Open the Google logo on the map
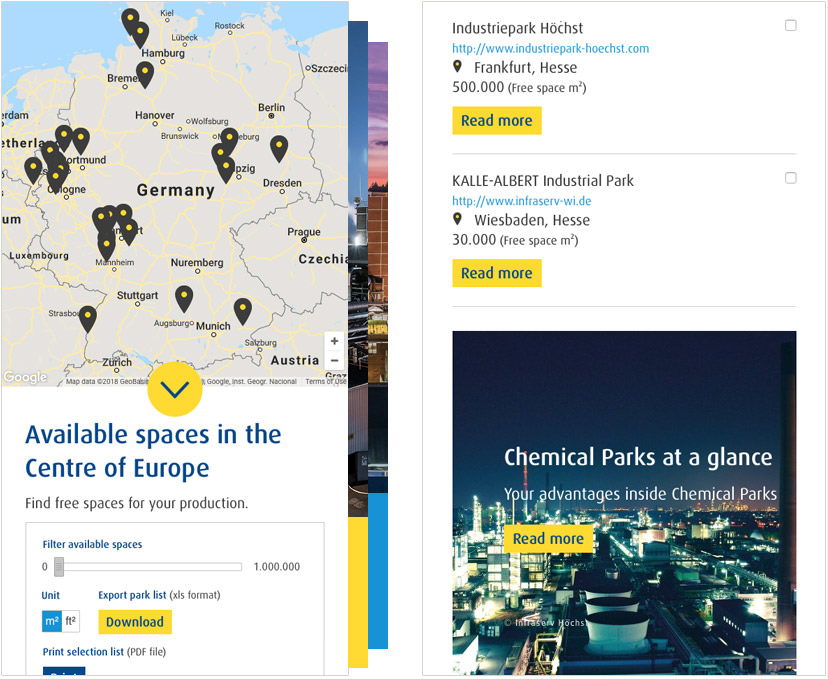 tap(25, 377)
